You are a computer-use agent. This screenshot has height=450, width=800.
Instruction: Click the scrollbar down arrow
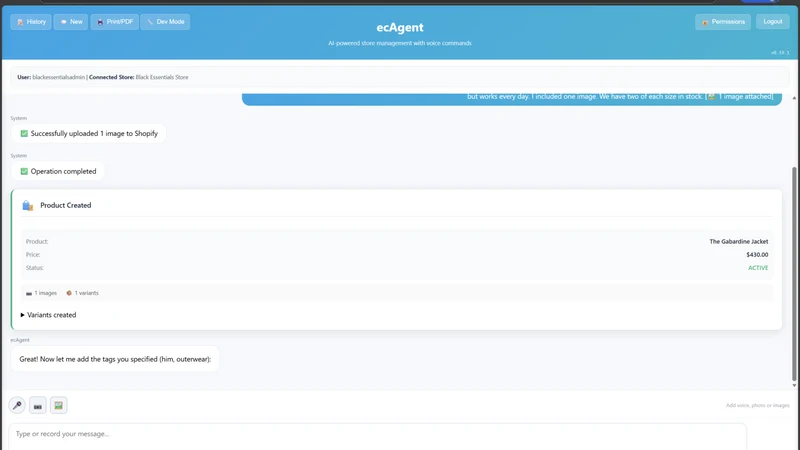[x=794, y=386]
